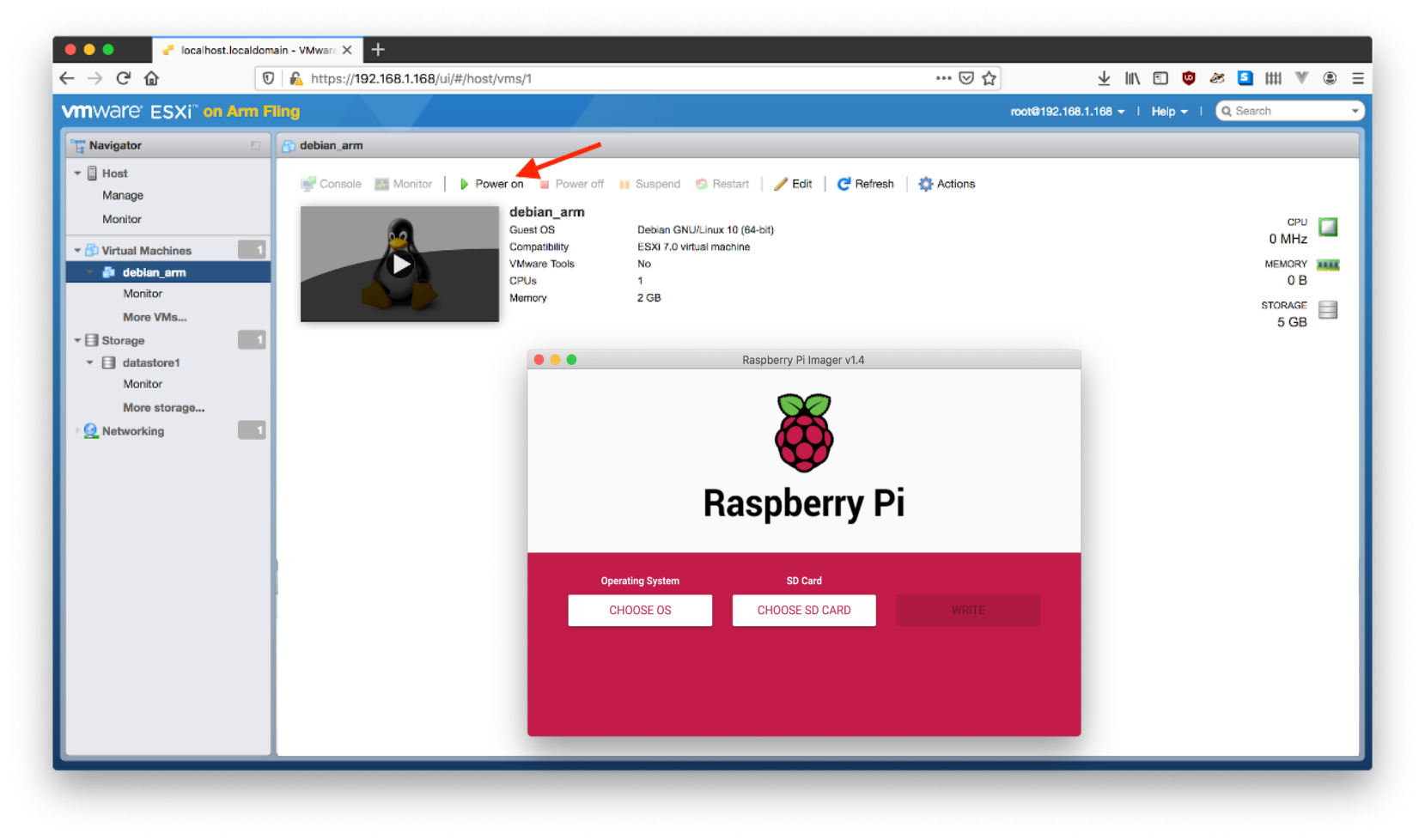
Task: Open the page actions three-dots menu
Action: pyautogui.click(x=943, y=77)
